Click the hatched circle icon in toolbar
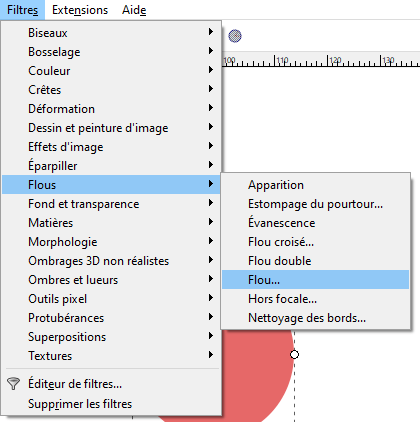Image resolution: width=420 pixels, height=422 pixels. coord(235,36)
